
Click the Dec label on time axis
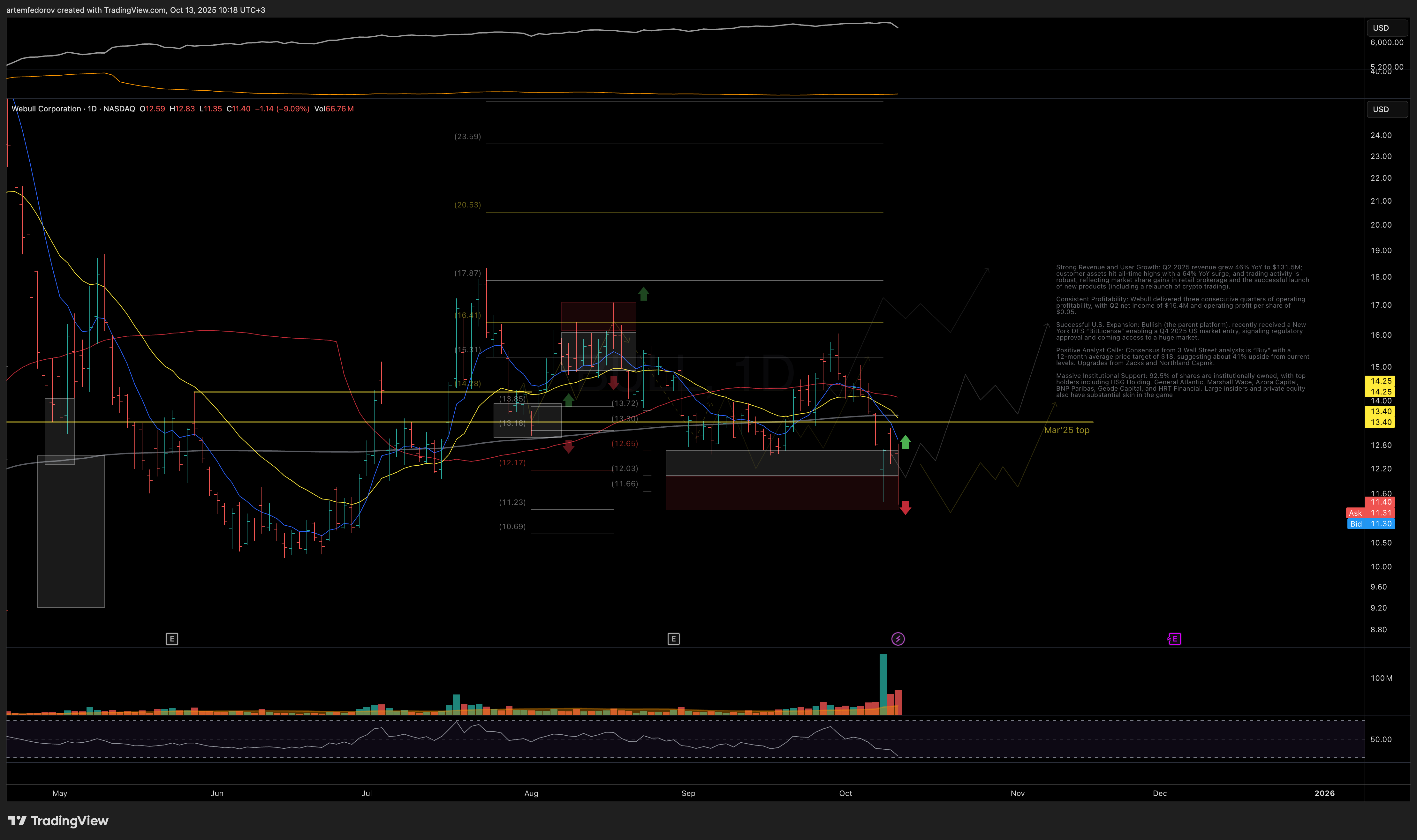point(1160,793)
